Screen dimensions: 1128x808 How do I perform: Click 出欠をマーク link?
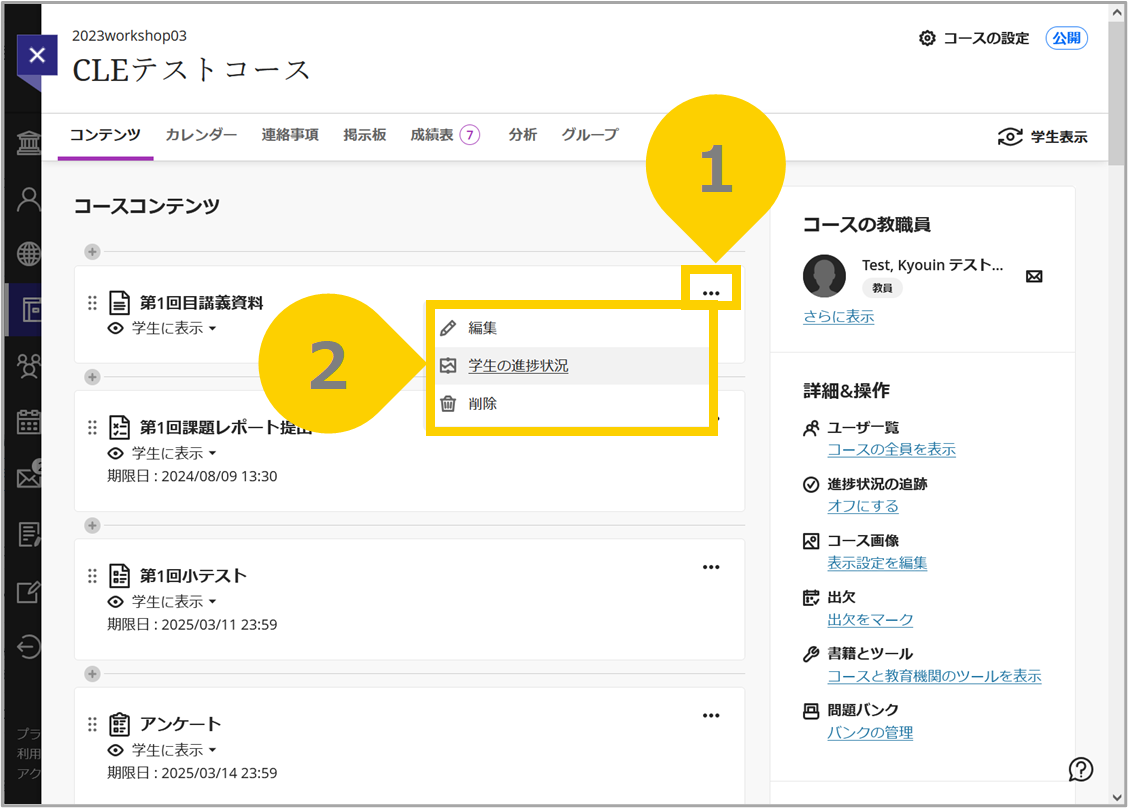(x=870, y=619)
